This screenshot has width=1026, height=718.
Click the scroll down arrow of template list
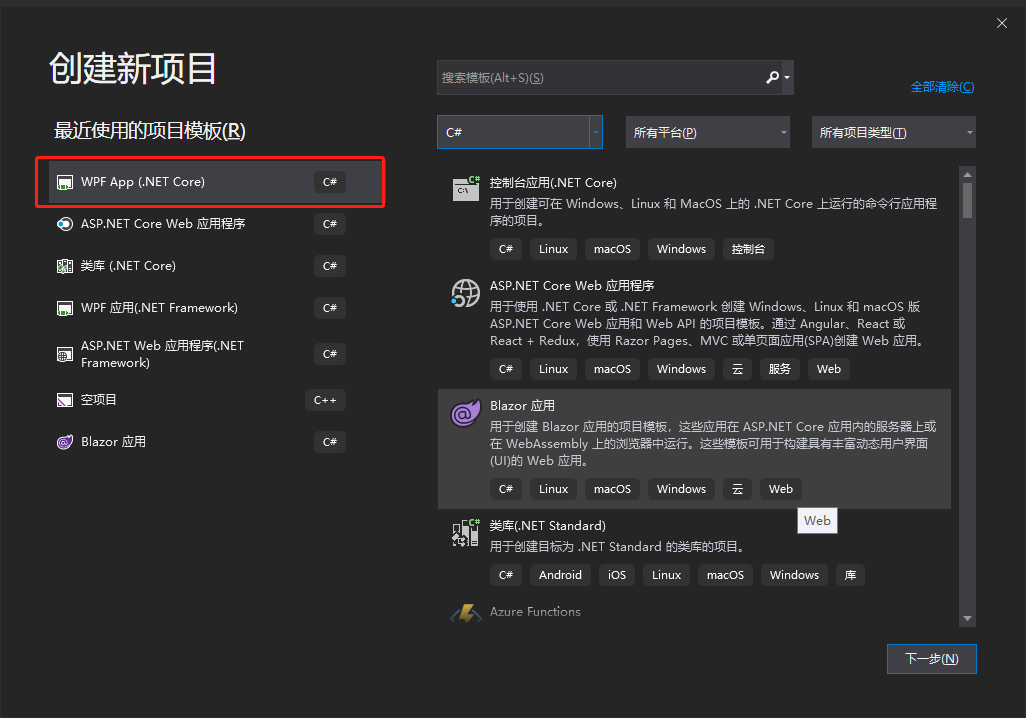[x=967, y=619]
